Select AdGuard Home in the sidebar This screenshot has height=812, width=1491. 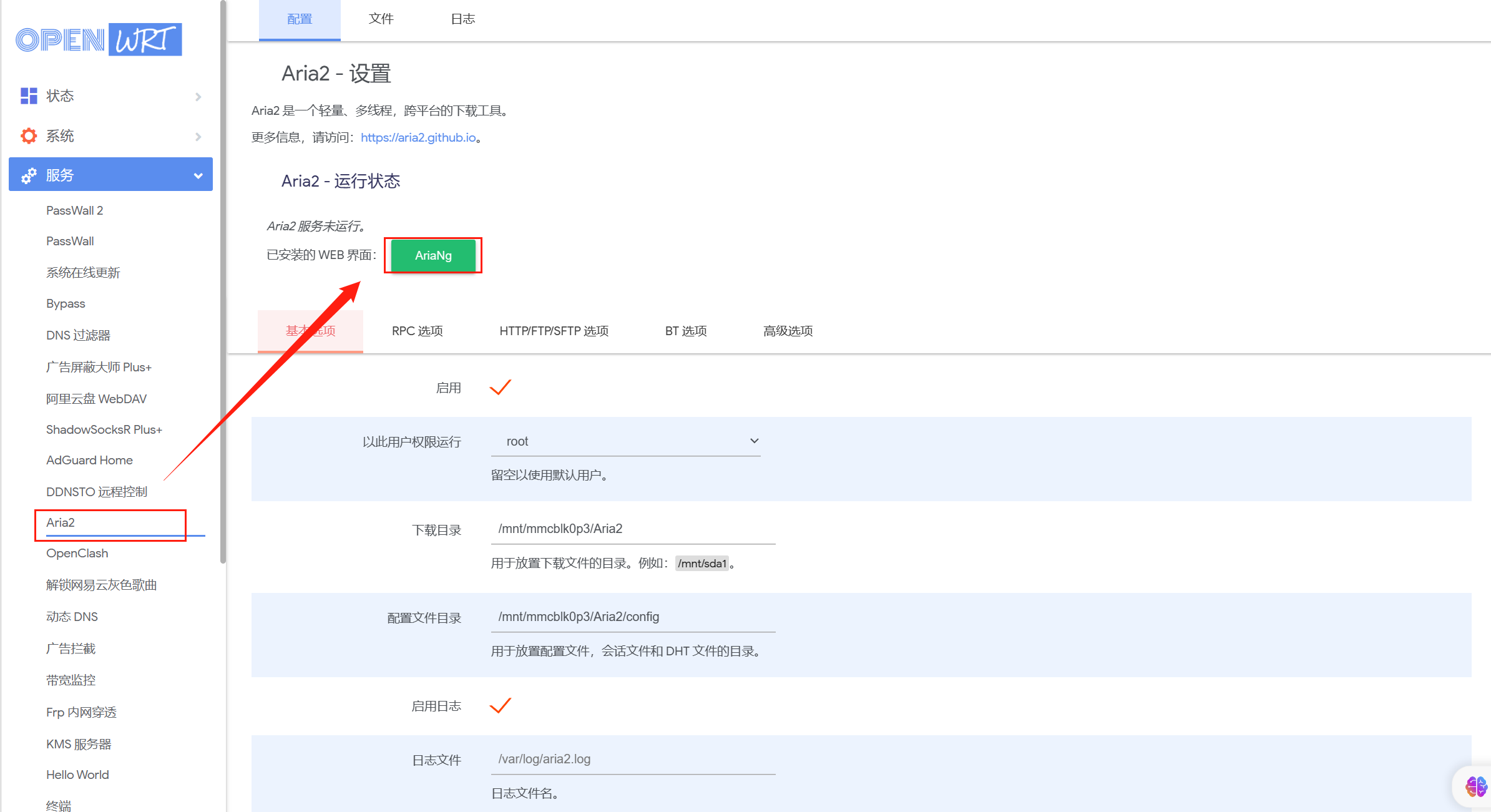pos(89,460)
